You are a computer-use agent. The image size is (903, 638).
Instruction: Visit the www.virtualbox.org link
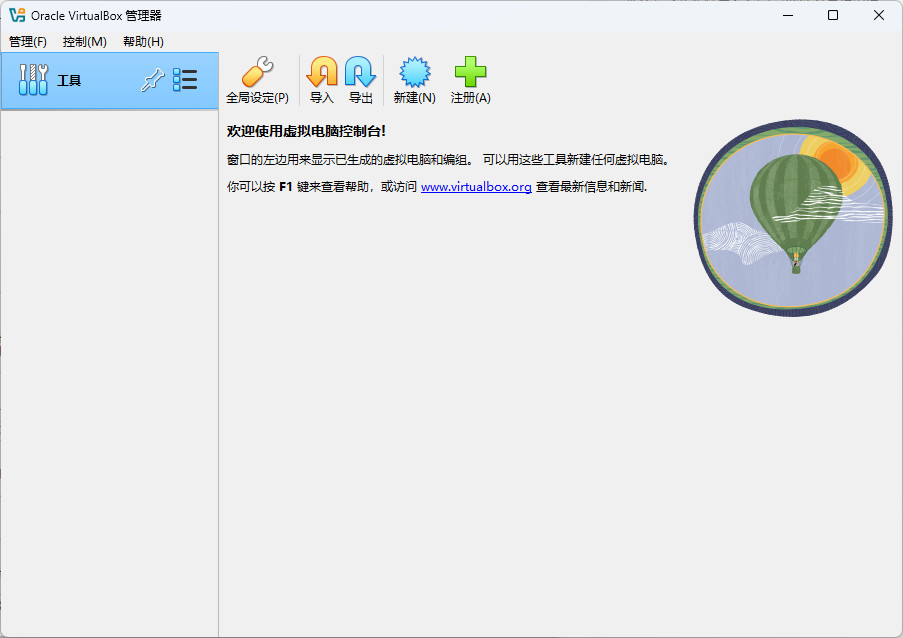(x=476, y=187)
